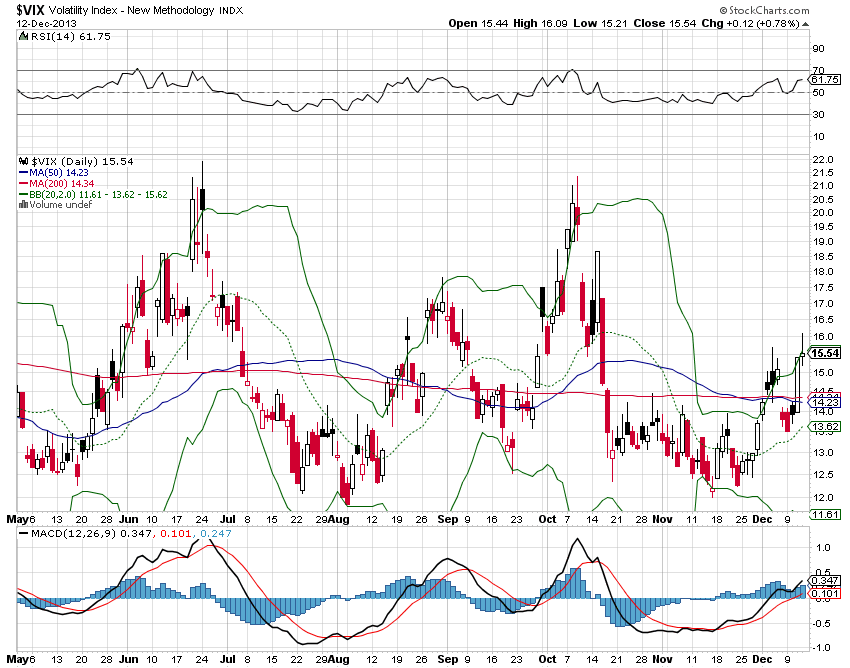Image resolution: width=850 pixels, height=668 pixels.
Task: Click the -0.5 label on the MACD axis
Action: tap(822, 623)
